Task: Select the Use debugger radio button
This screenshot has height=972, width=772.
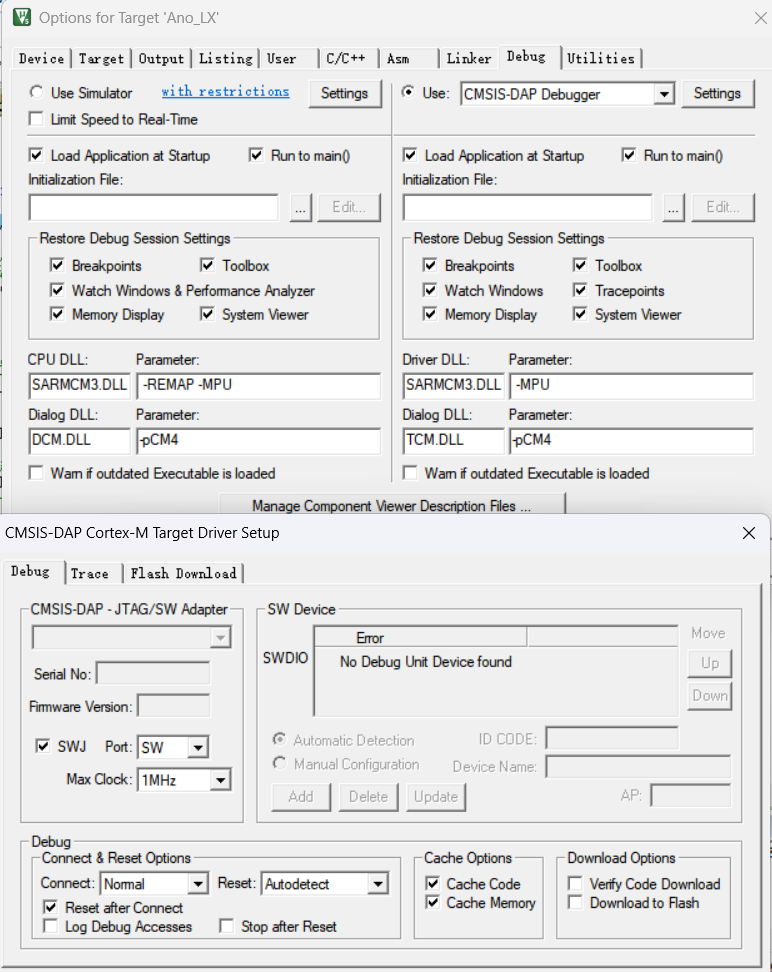Action: tap(408, 92)
